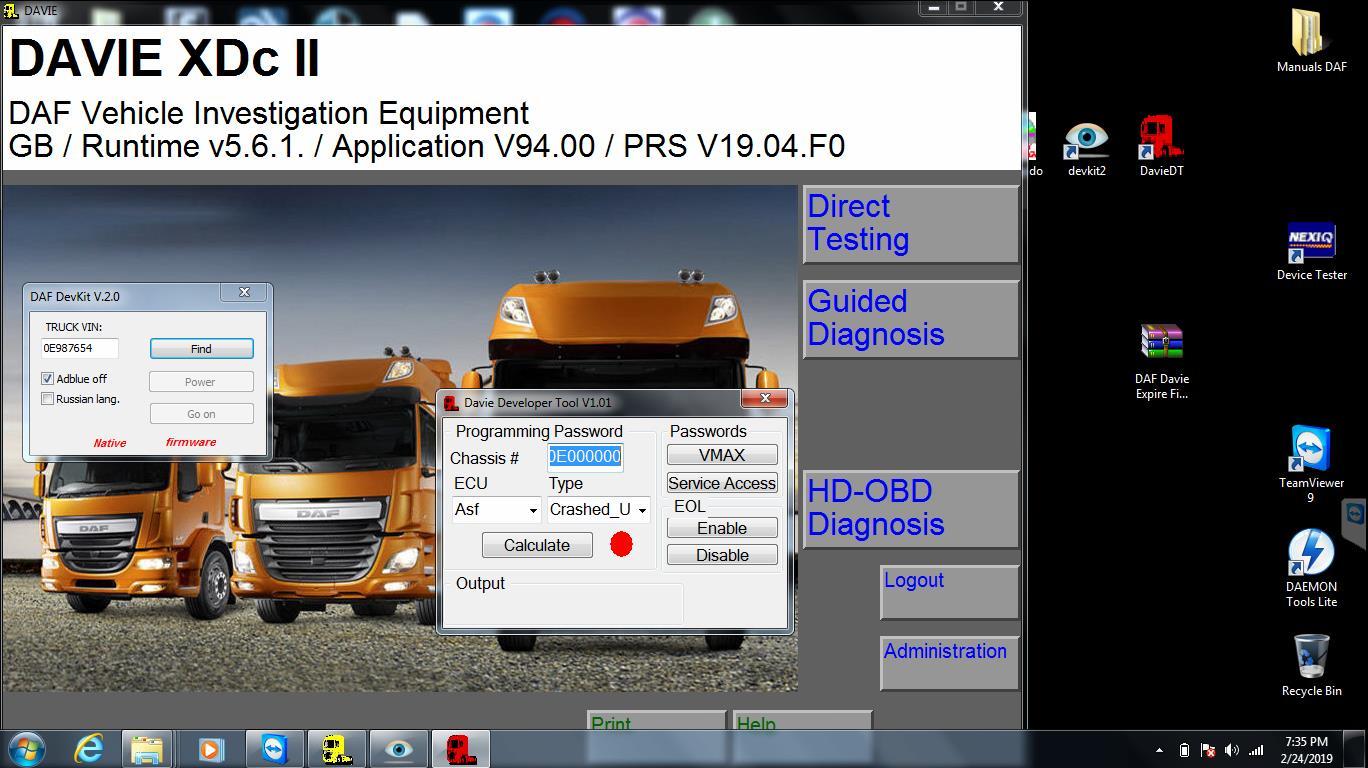Expand the ECU dropdown showing Asf
1368x768 pixels.
click(x=533, y=510)
